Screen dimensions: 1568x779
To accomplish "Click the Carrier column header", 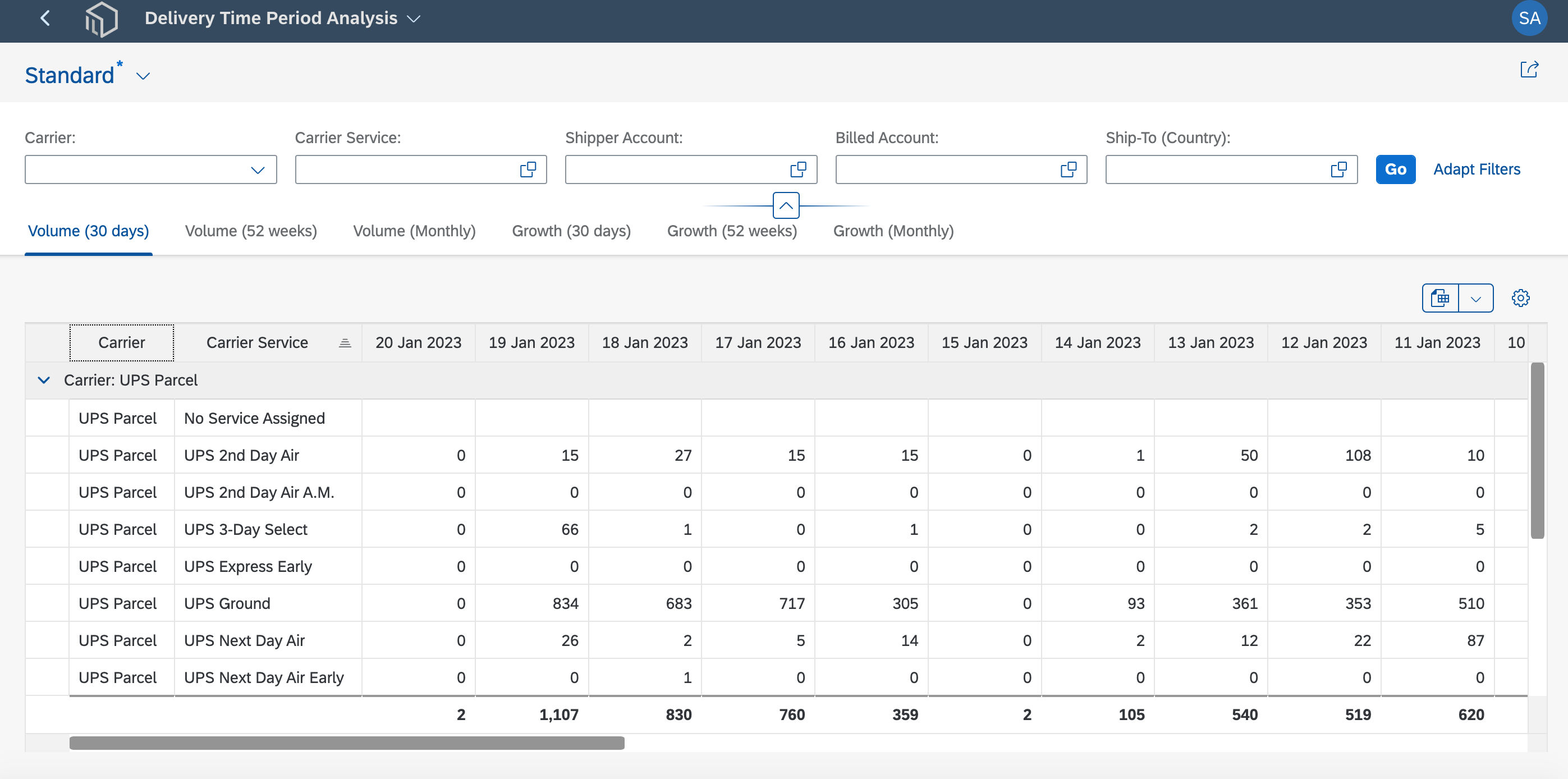I will coord(122,343).
